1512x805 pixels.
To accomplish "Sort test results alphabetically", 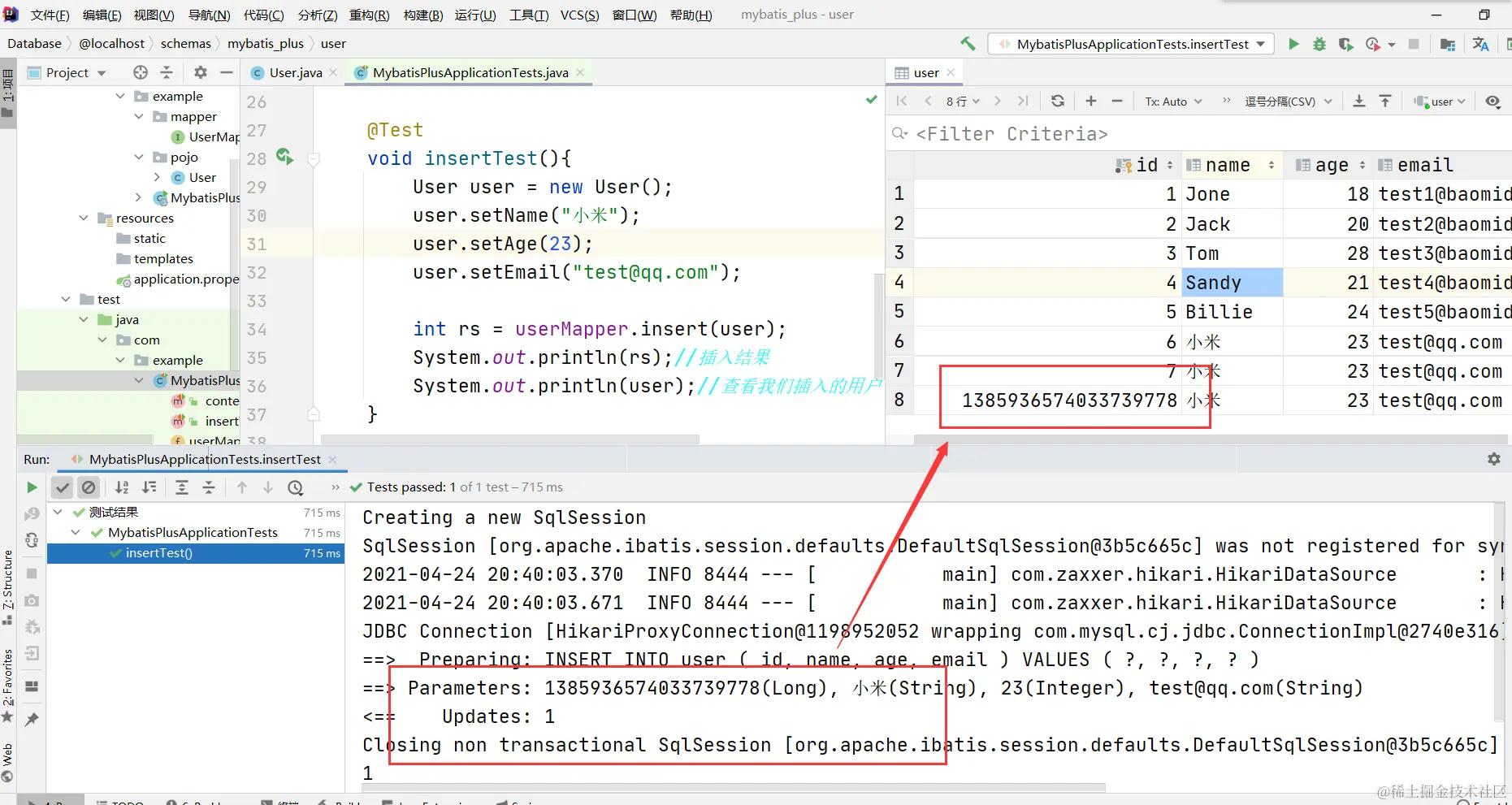I will coord(122,487).
